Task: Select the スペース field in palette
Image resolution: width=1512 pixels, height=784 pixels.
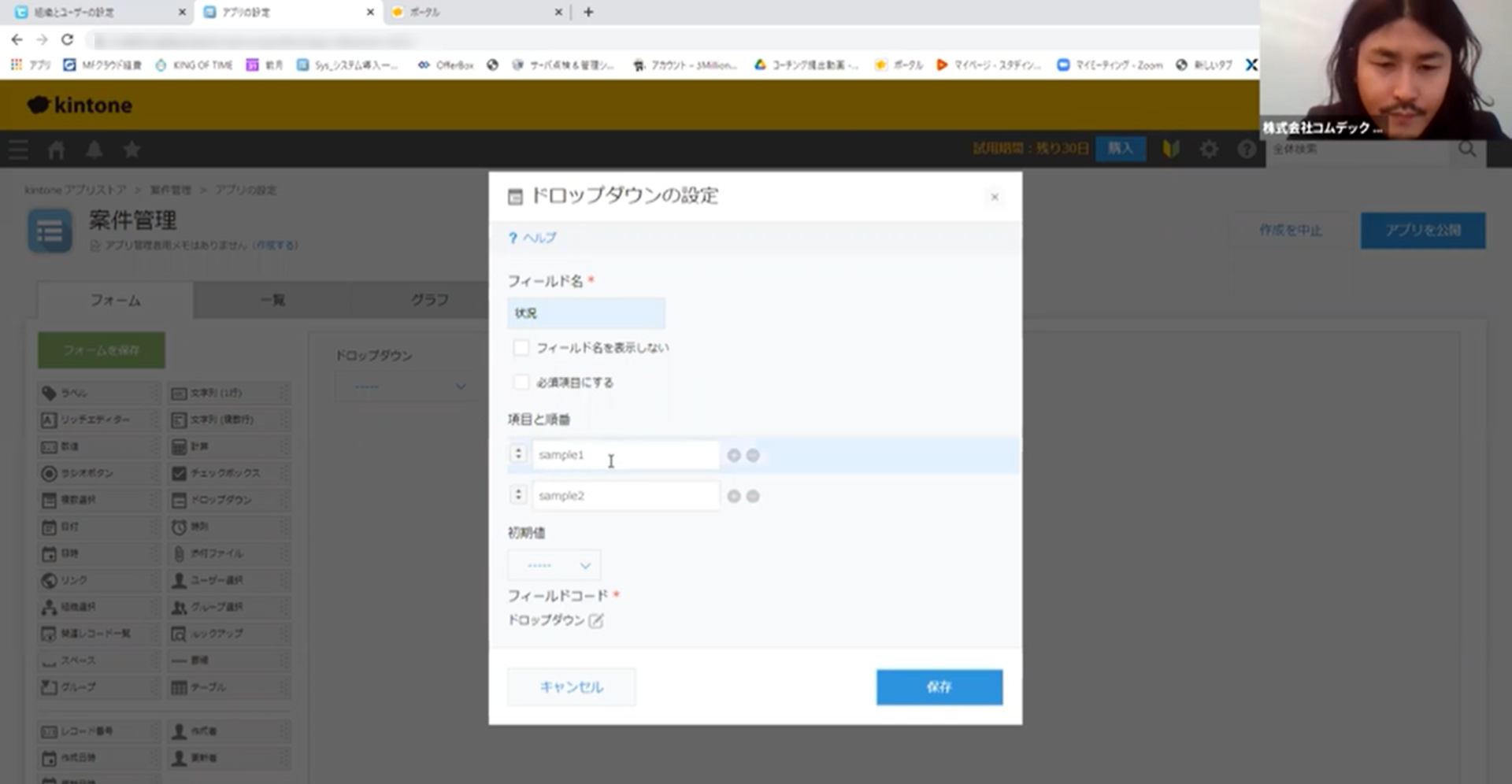Action: 99,660
